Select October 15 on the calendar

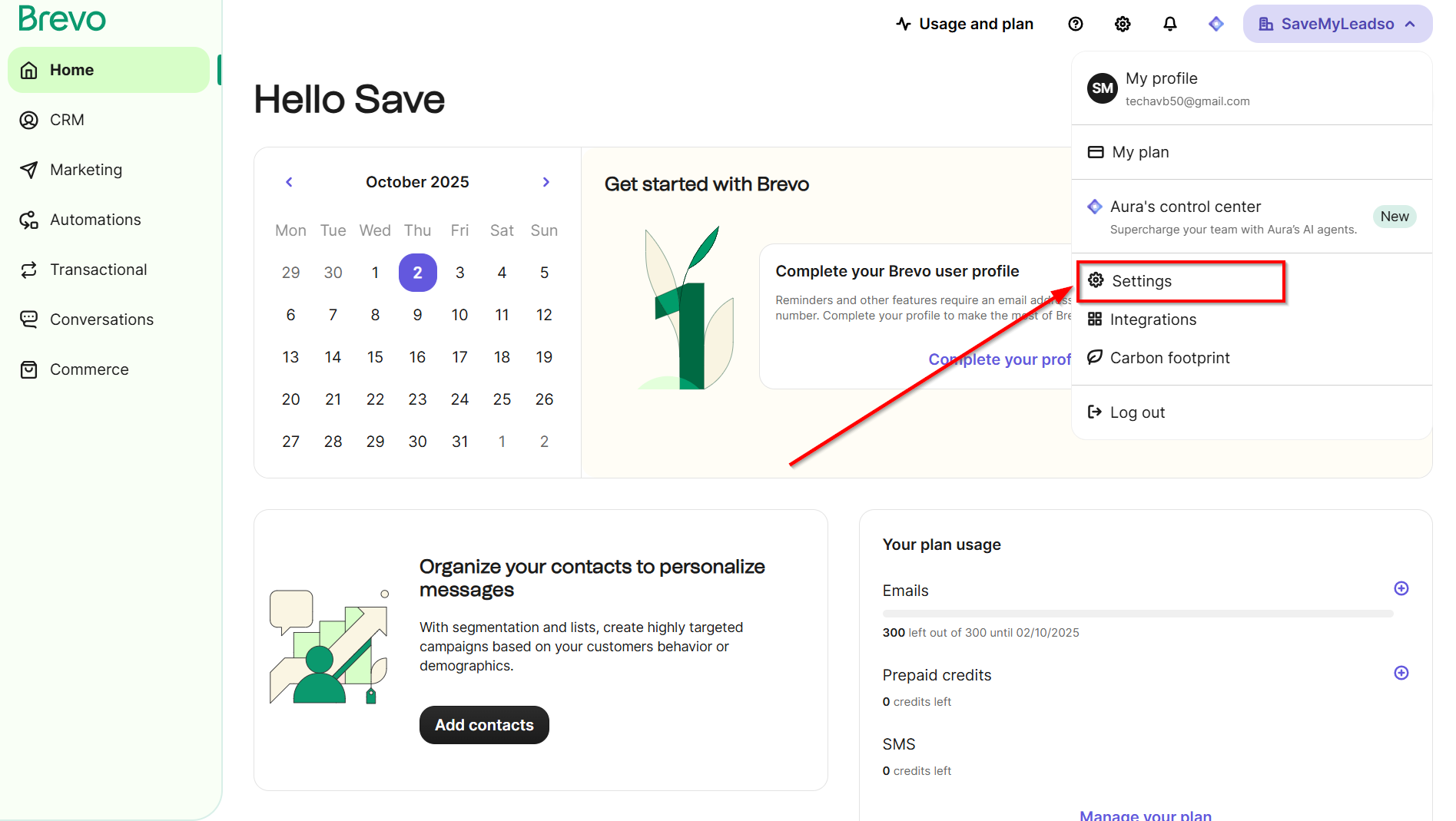coord(375,357)
